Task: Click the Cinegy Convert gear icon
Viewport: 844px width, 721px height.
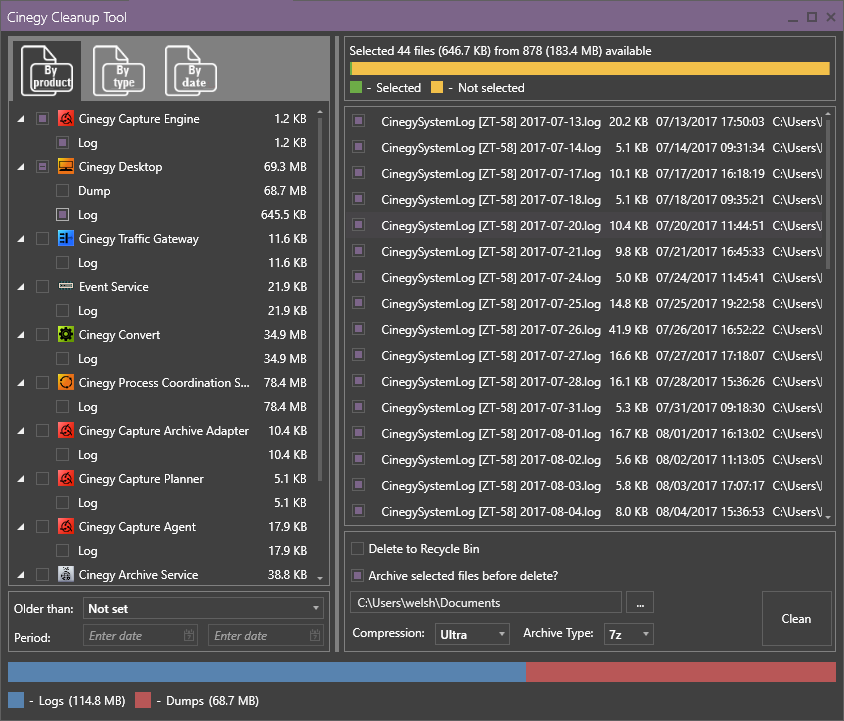Action: 66,334
